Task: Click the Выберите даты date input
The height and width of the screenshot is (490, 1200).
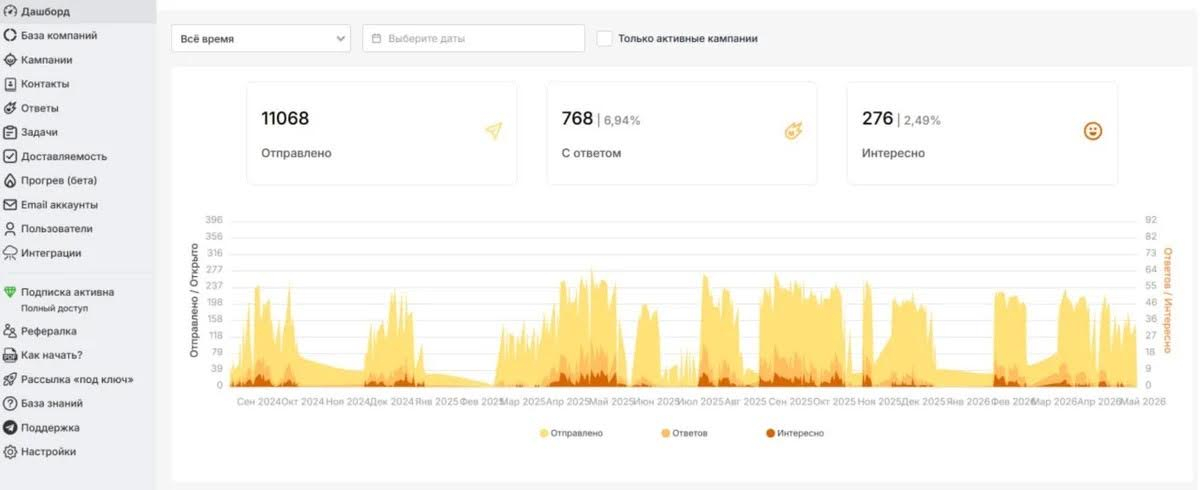Action: [x=473, y=39]
